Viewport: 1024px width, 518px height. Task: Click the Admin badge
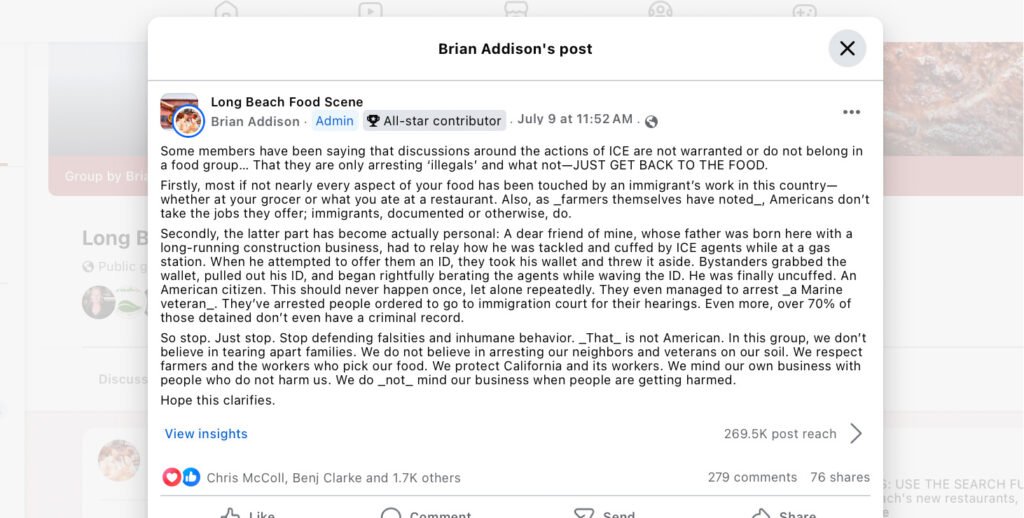tap(334, 121)
